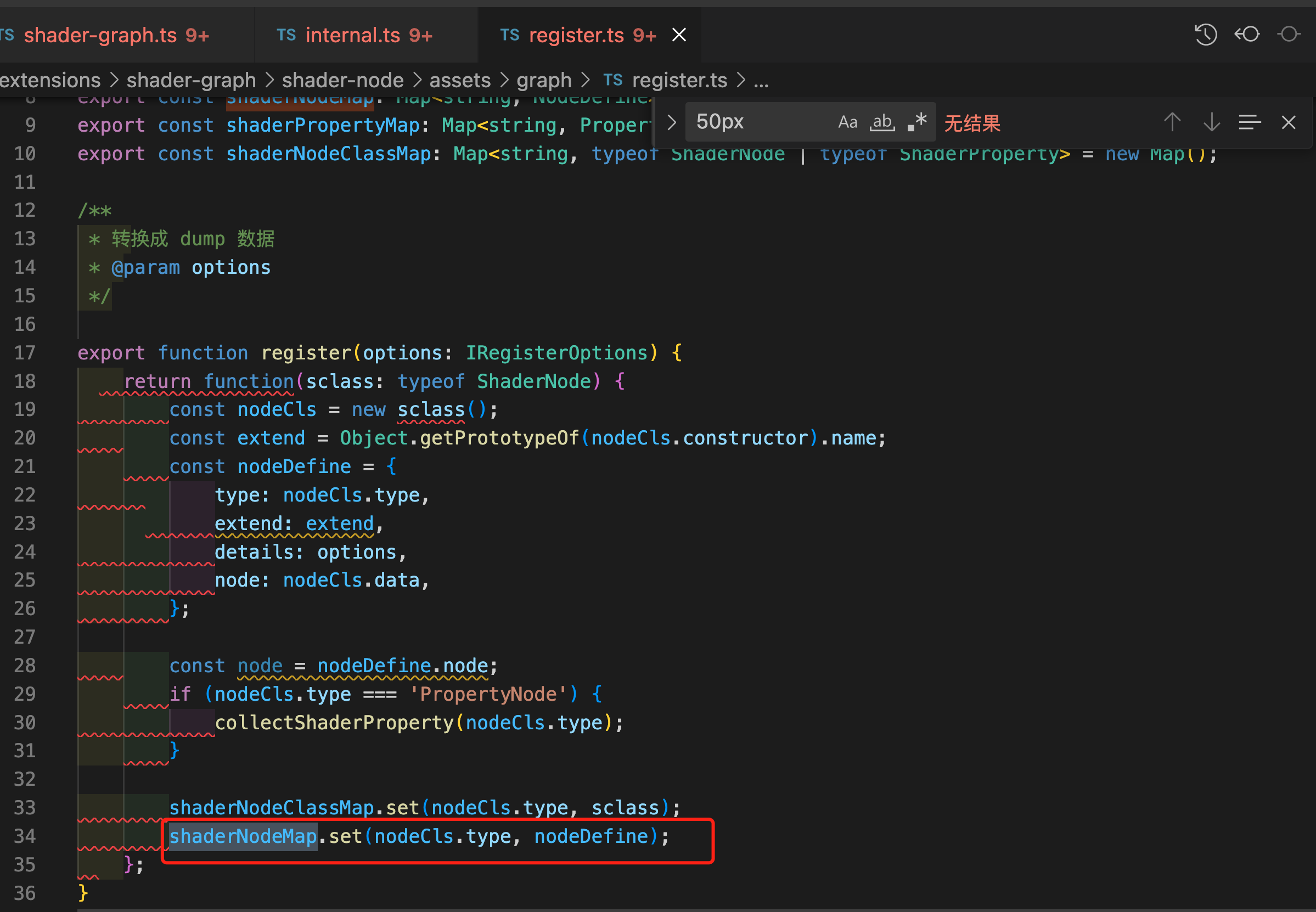The width and height of the screenshot is (1316, 912).
Task: Expand the replace field chevron
Action: pyautogui.click(x=672, y=122)
